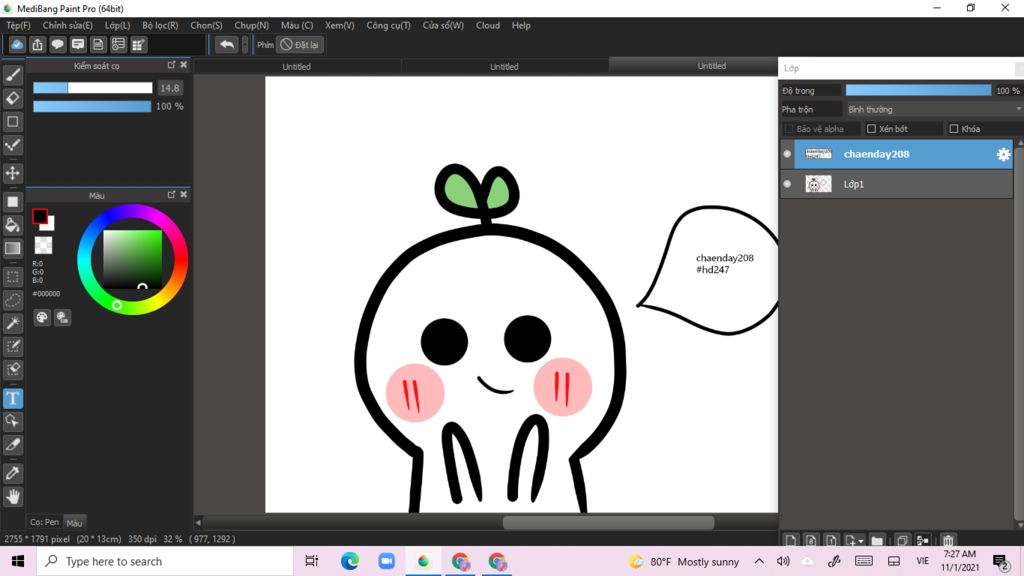Open the Lớp(L) menu
The width and height of the screenshot is (1024, 576).
pos(118,25)
